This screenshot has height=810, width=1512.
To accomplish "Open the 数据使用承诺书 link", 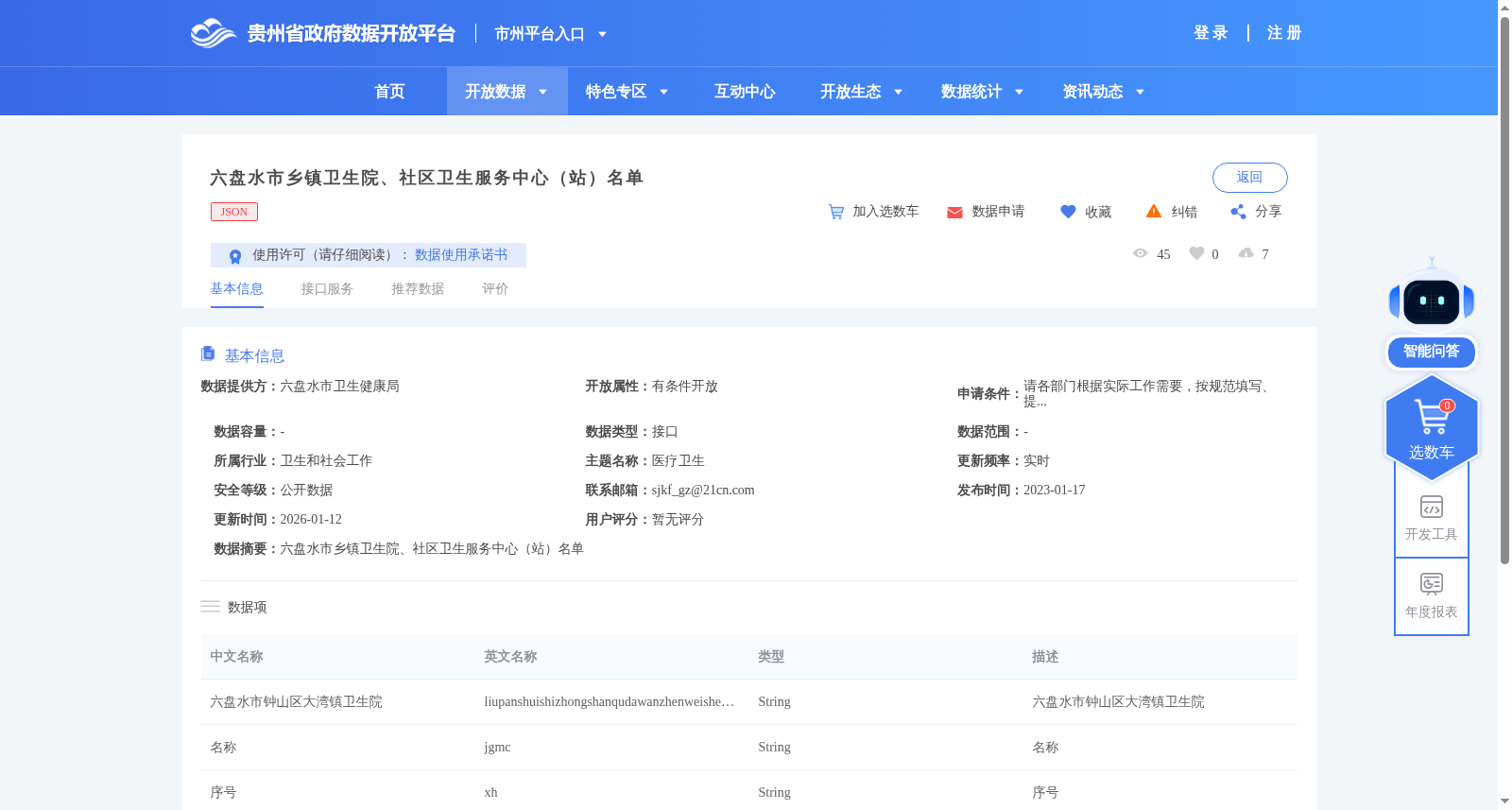I will click(x=461, y=255).
